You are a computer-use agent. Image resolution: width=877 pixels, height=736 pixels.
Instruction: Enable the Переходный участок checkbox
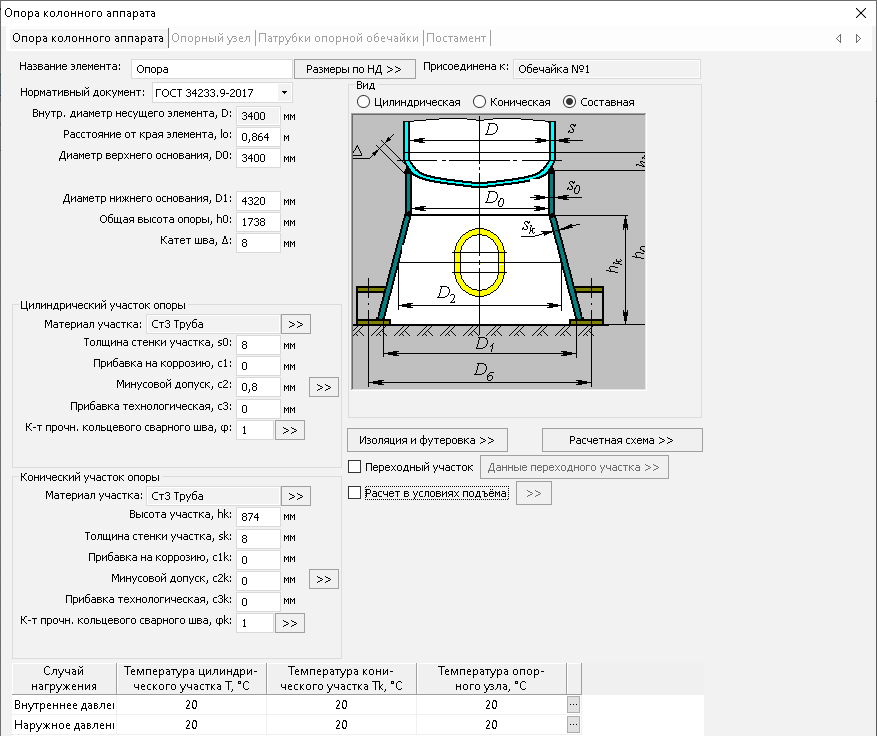click(355, 466)
